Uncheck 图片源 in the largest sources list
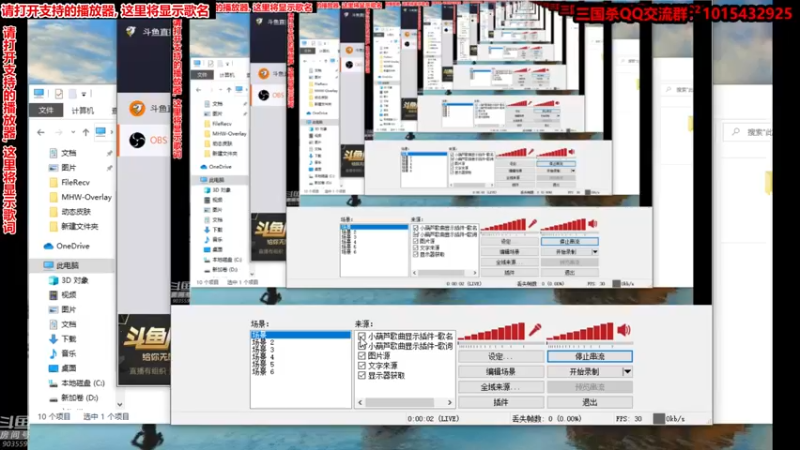Image resolution: width=800 pixels, height=450 pixels. point(362,356)
